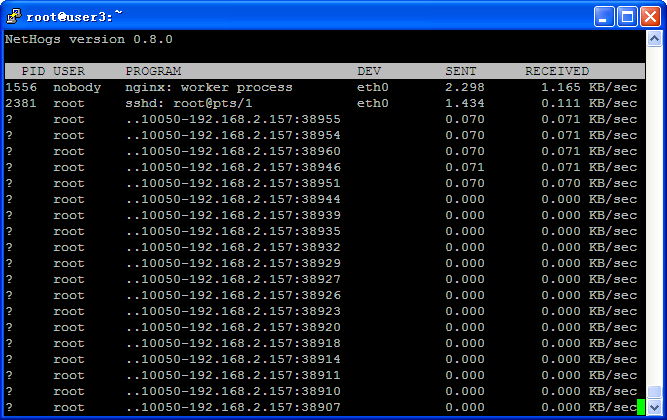Click the PuTTY icon in title bar
The image size is (667, 420).
14,16
